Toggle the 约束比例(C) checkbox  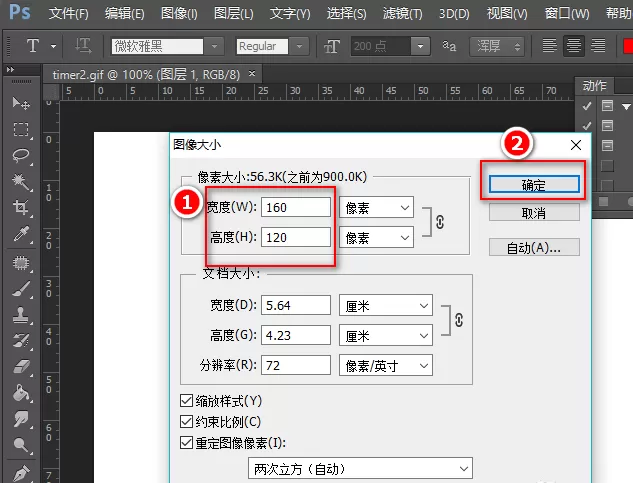click(x=186, y=422)
